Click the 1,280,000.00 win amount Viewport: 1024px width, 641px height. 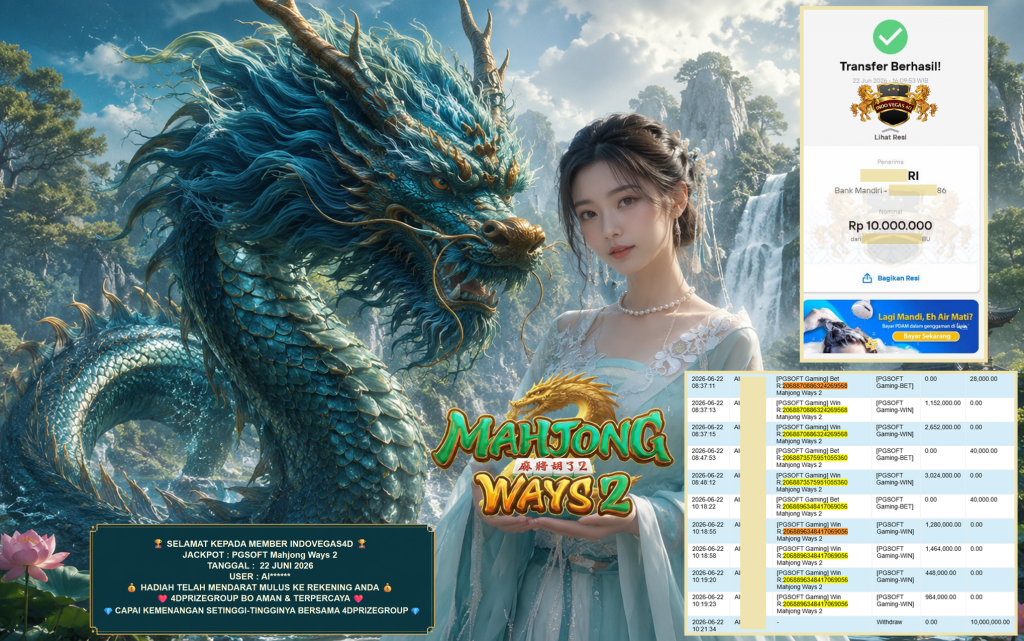pyautogui.click(x=942, y=524)
